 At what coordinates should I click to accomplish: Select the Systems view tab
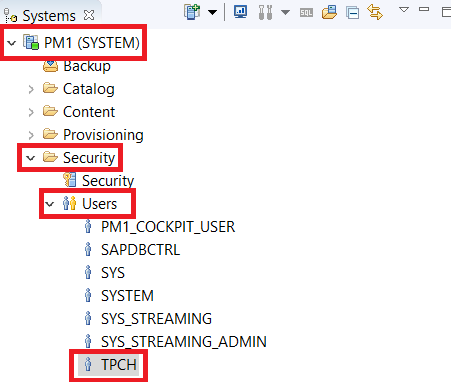[x=49, y=16]
